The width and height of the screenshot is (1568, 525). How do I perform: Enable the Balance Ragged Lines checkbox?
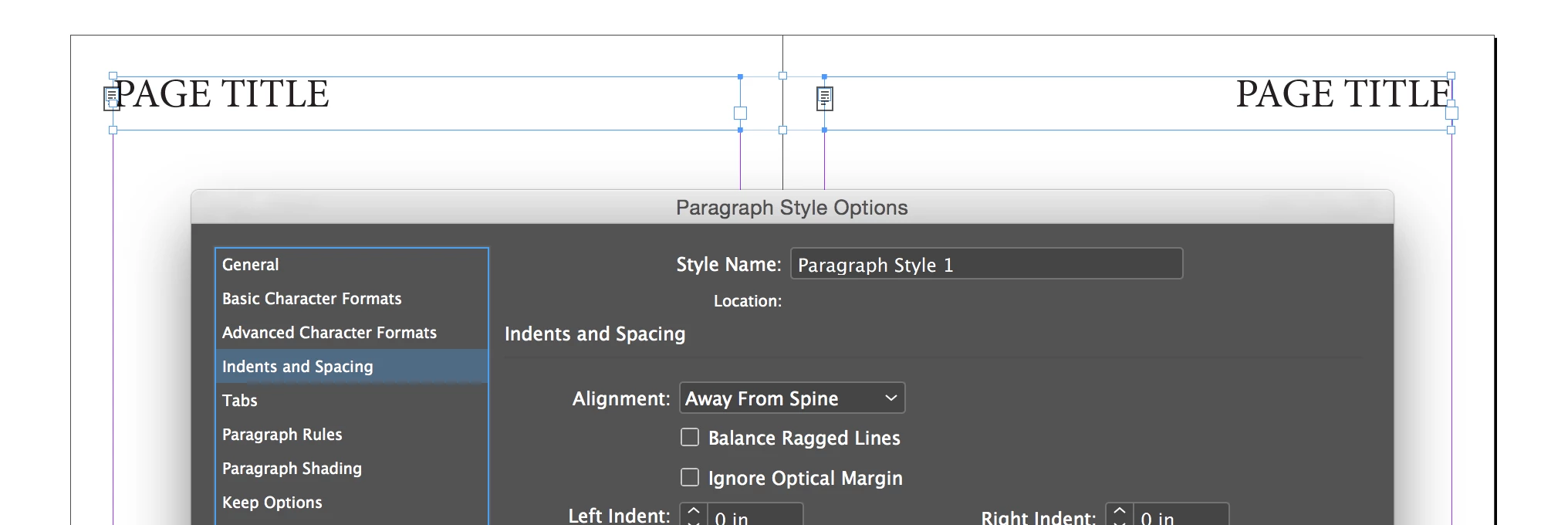tap(690, 438)
